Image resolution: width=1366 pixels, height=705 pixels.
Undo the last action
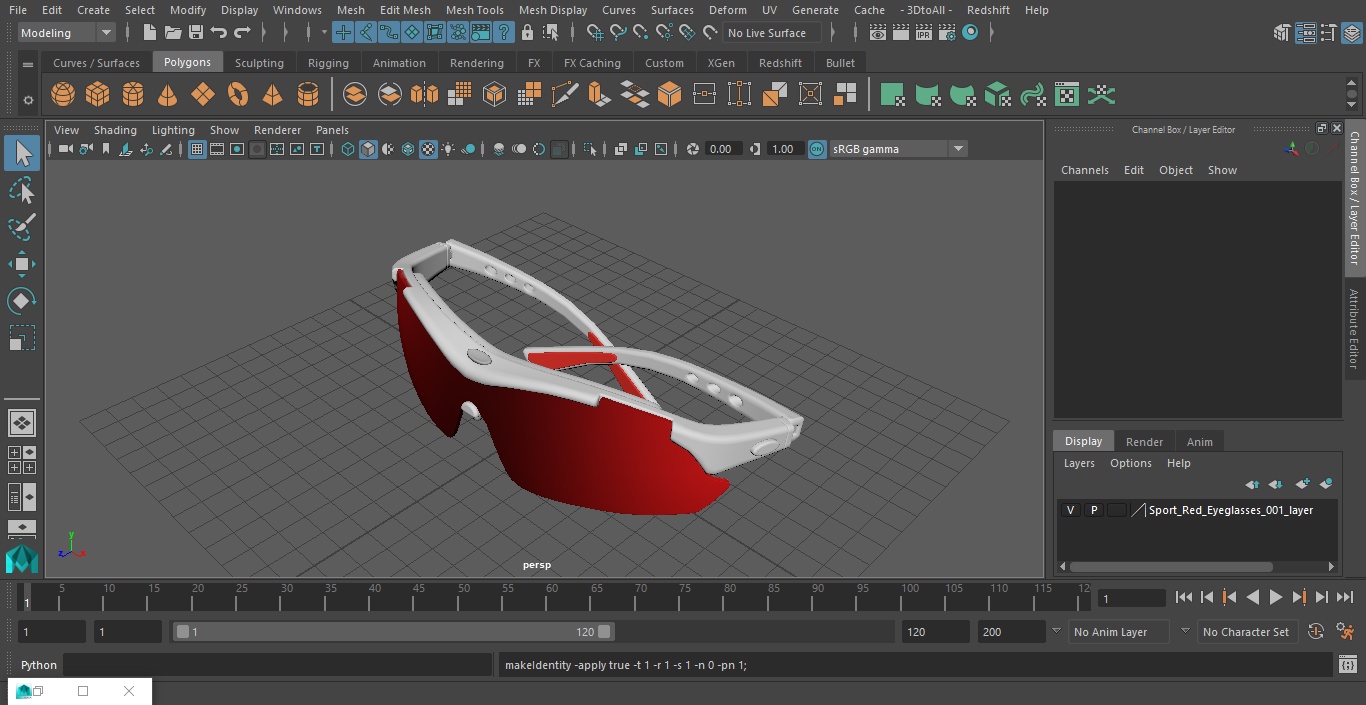[x=219, y=33]
